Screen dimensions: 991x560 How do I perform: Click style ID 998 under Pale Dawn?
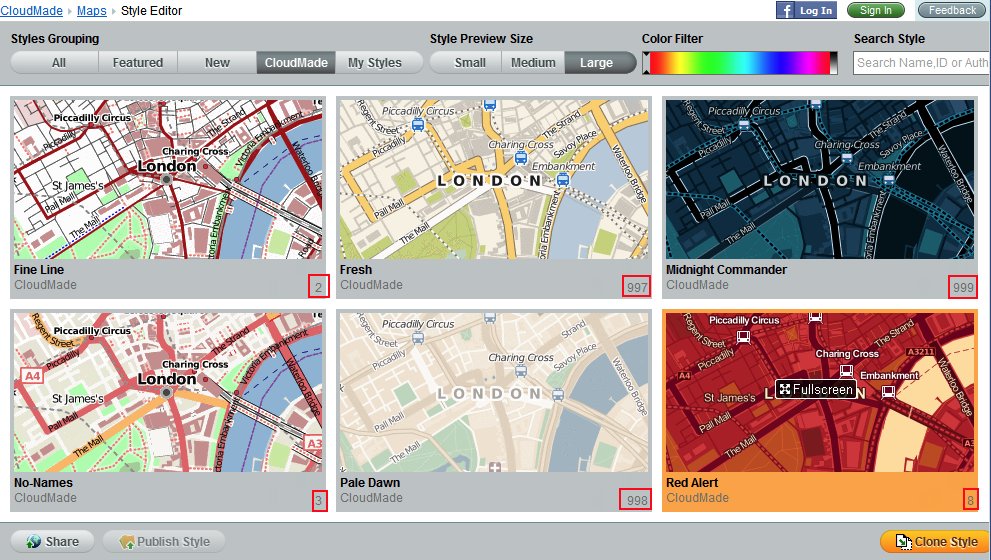pos(636,501)
